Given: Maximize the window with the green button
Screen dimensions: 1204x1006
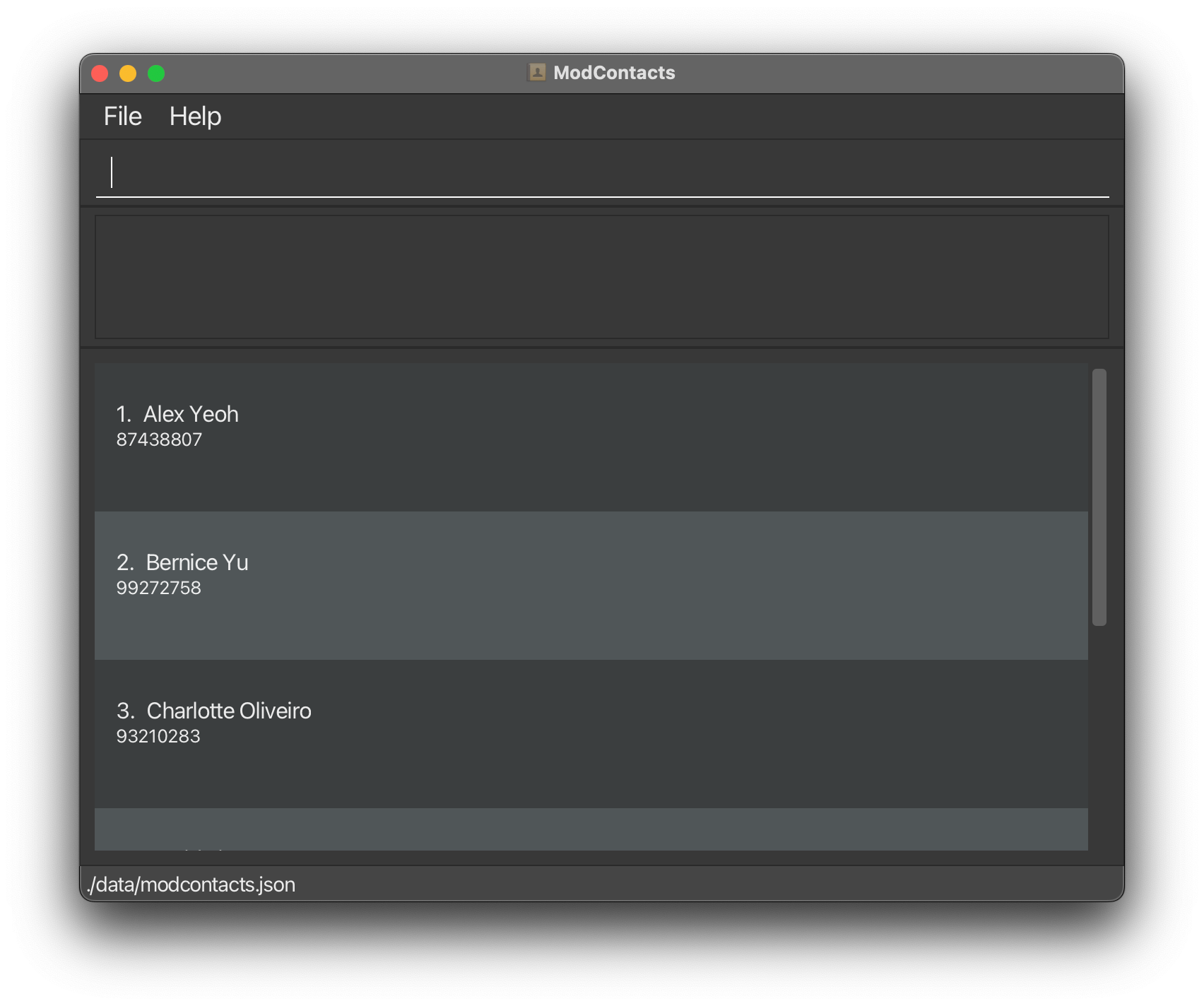Looking at the screenshot, I should pyautogui.click(x=156, y=73).
